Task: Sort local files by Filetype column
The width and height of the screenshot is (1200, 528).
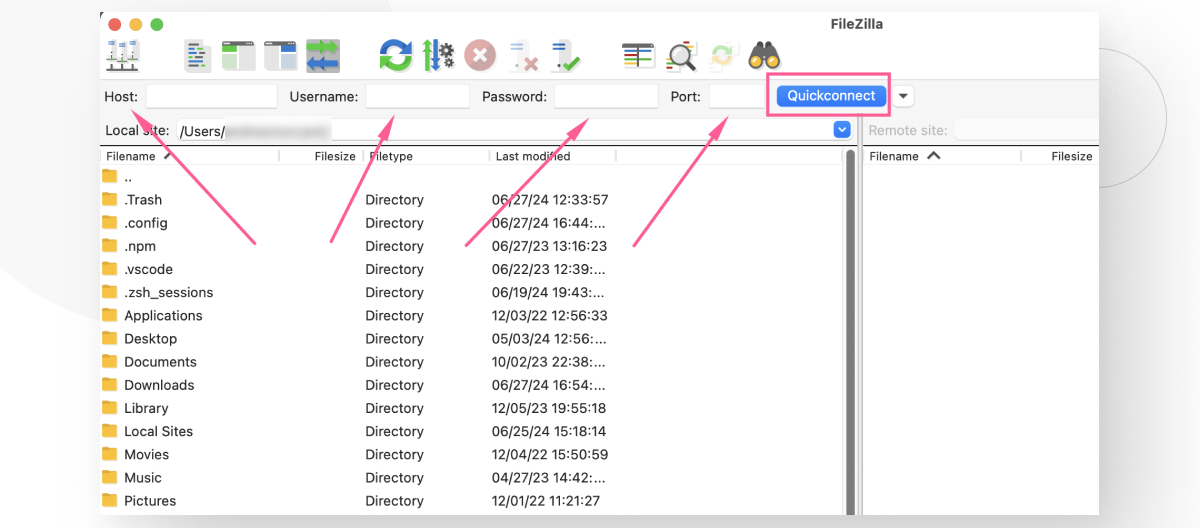Action: [x=391, y=156]
